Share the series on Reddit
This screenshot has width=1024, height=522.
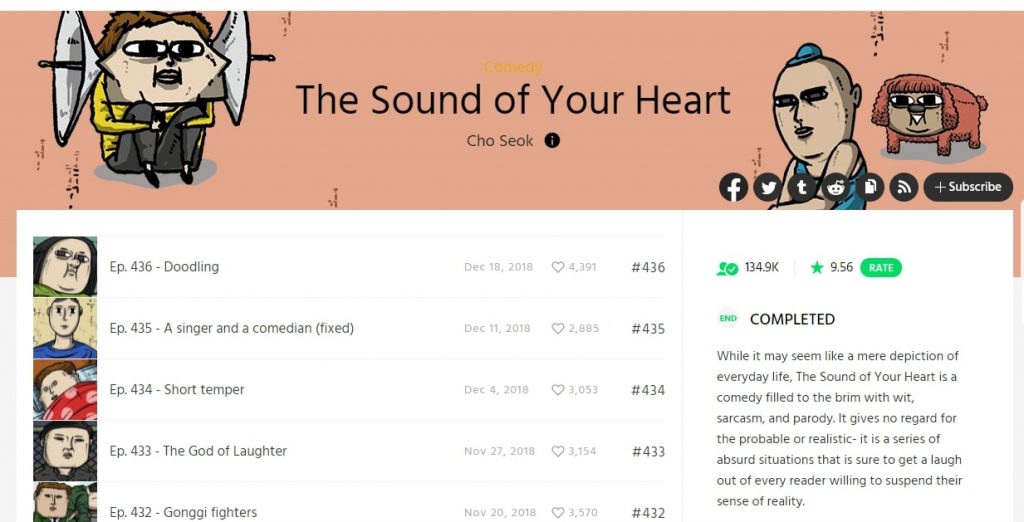click(x=835, y=187)
